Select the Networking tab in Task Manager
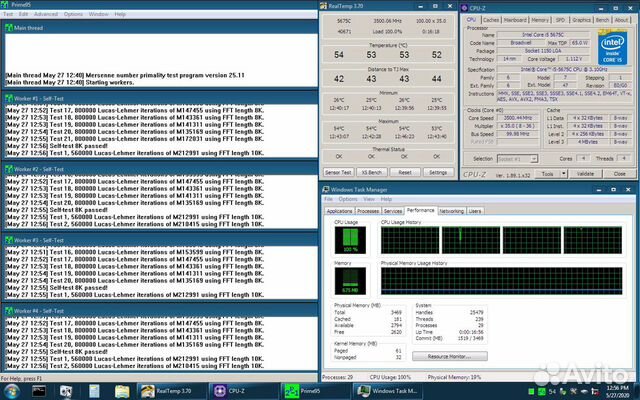This screenshot has width=640, height=400. point(451,211)
